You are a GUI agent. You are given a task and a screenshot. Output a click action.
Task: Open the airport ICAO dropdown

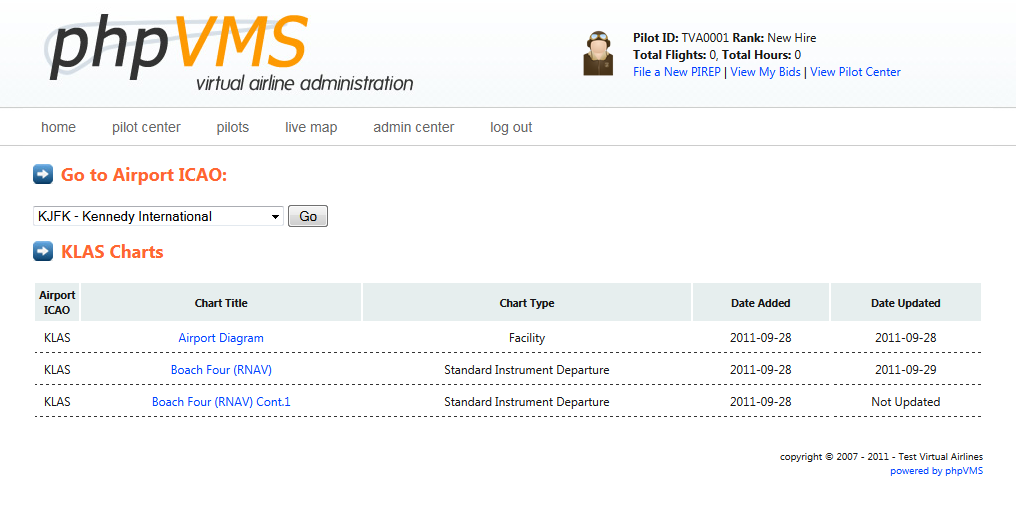coord(158,217)
